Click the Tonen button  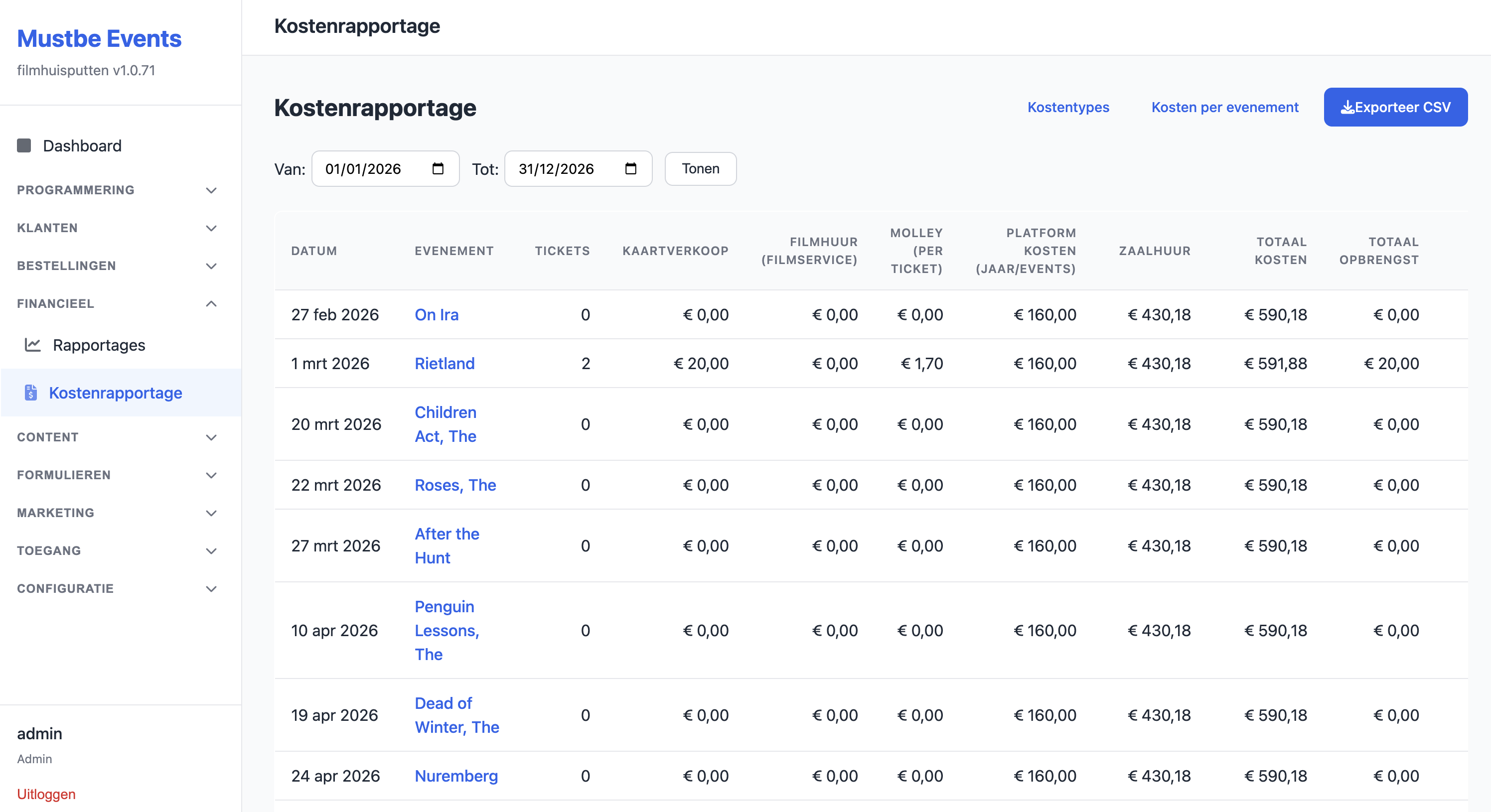click(700, 168)
